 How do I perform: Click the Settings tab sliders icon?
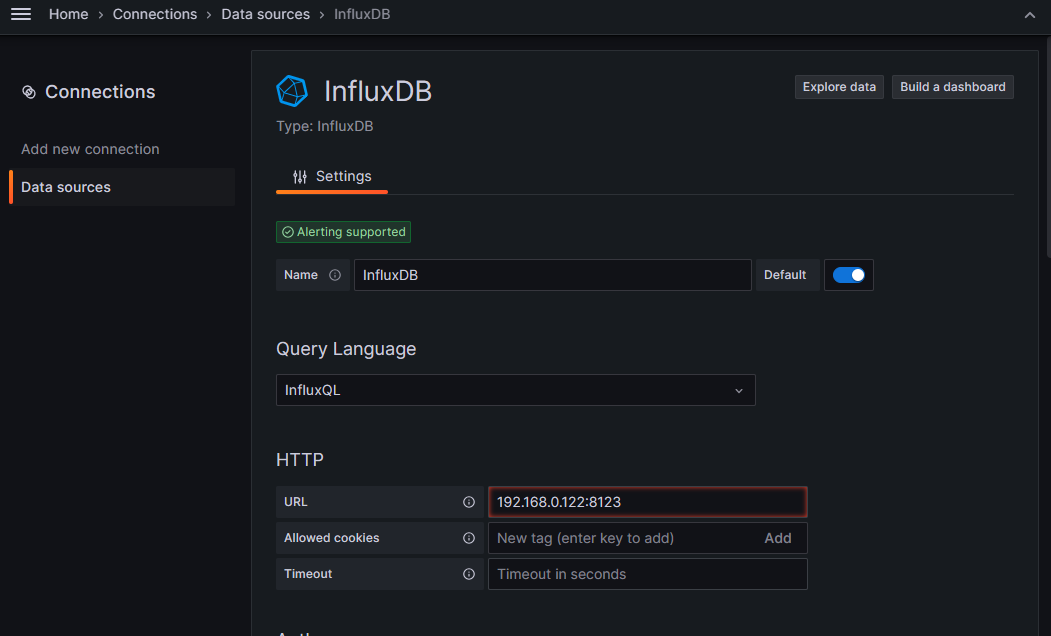click(x=300, y=176)
